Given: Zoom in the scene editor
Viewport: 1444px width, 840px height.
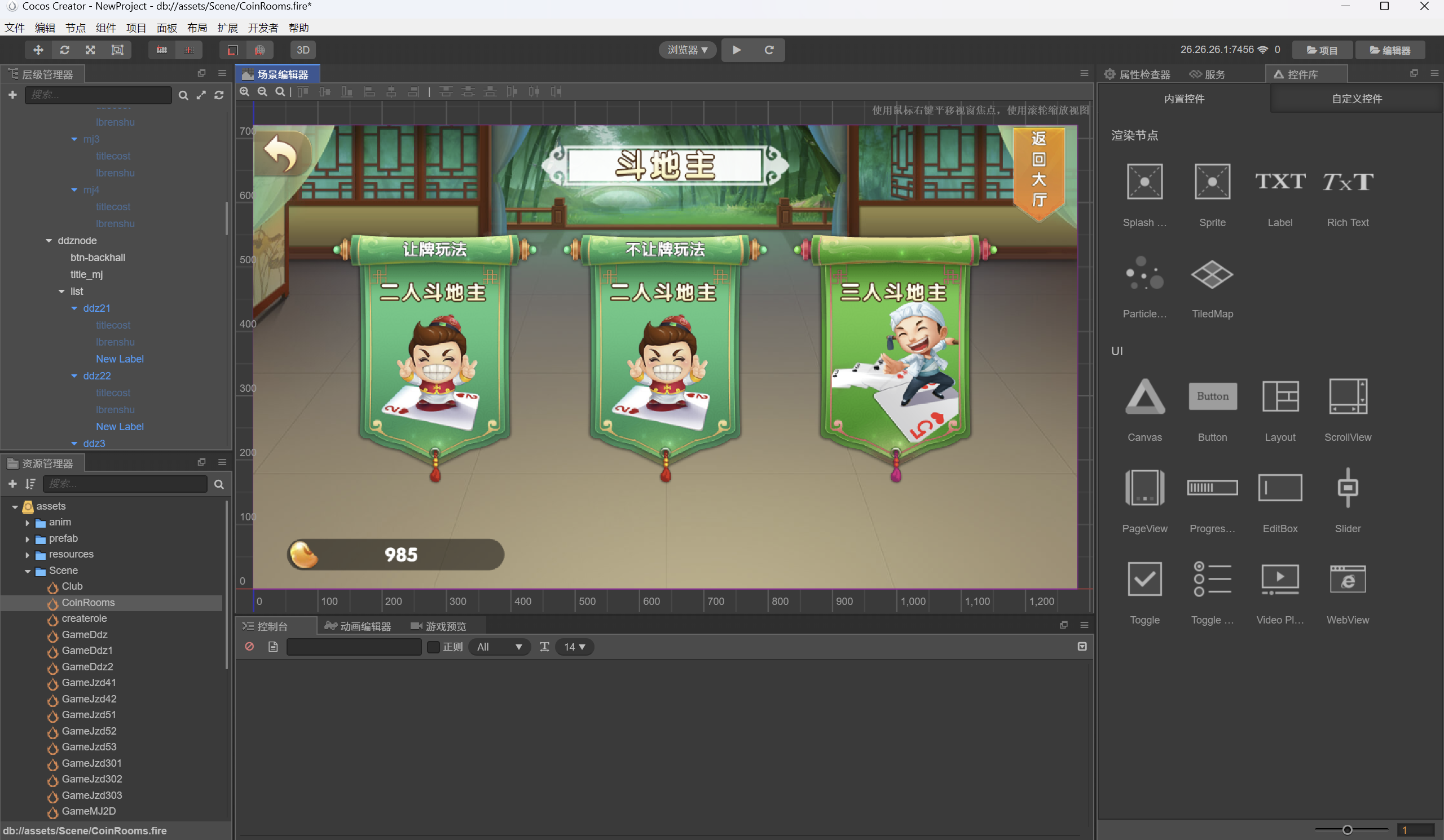Looking at the screenshot, I should coord(245,92).
